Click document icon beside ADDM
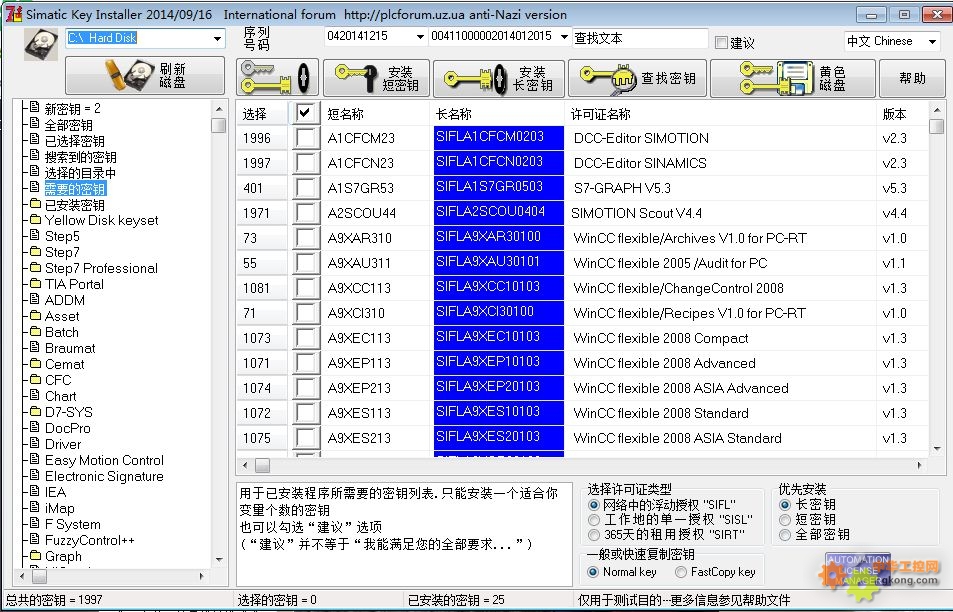The height and width of the screenshot is (612, 953). pyautogui.click(x=35, y=299)
